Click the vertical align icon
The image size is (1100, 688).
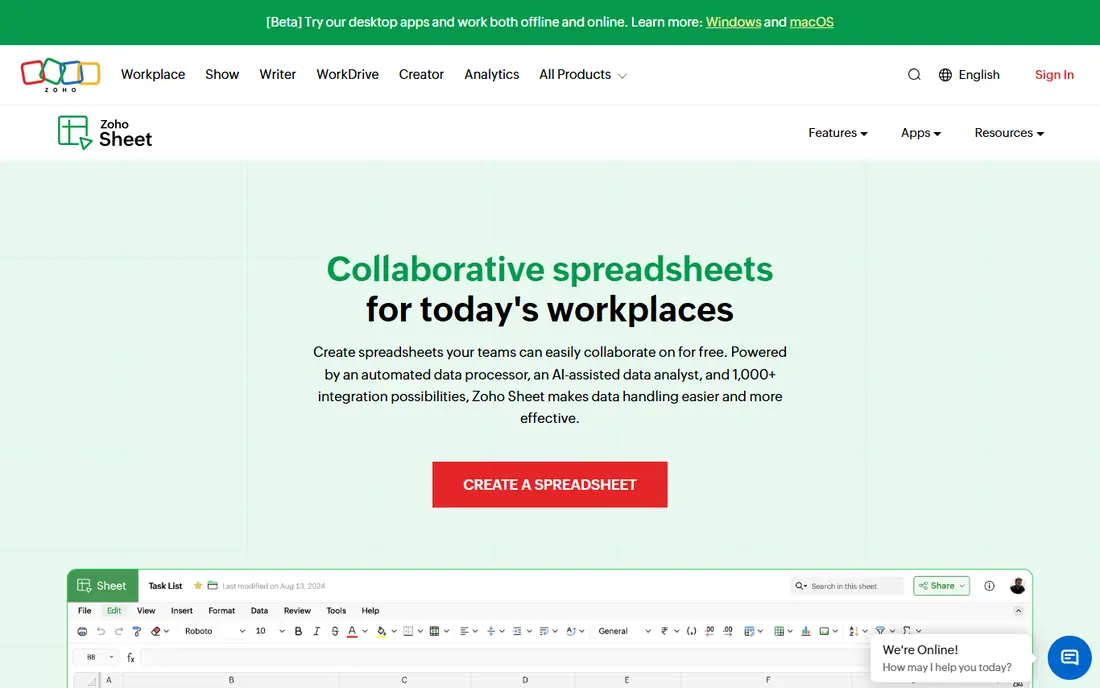490,631
